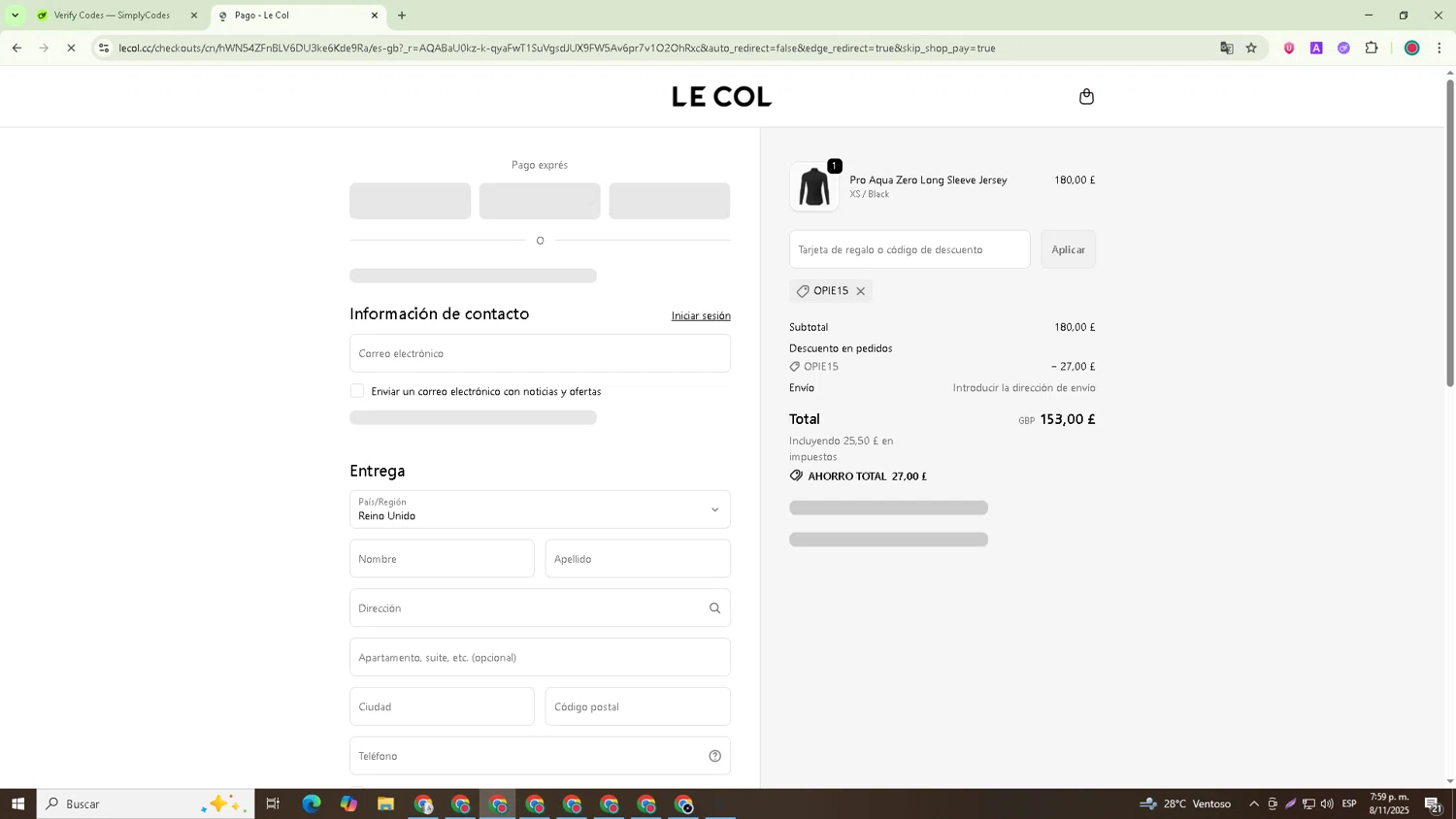The width and height of the screenshot is (1456, 819).
Task: Click the Apartamento, suite optional field
Action: [x=540, y=657]
